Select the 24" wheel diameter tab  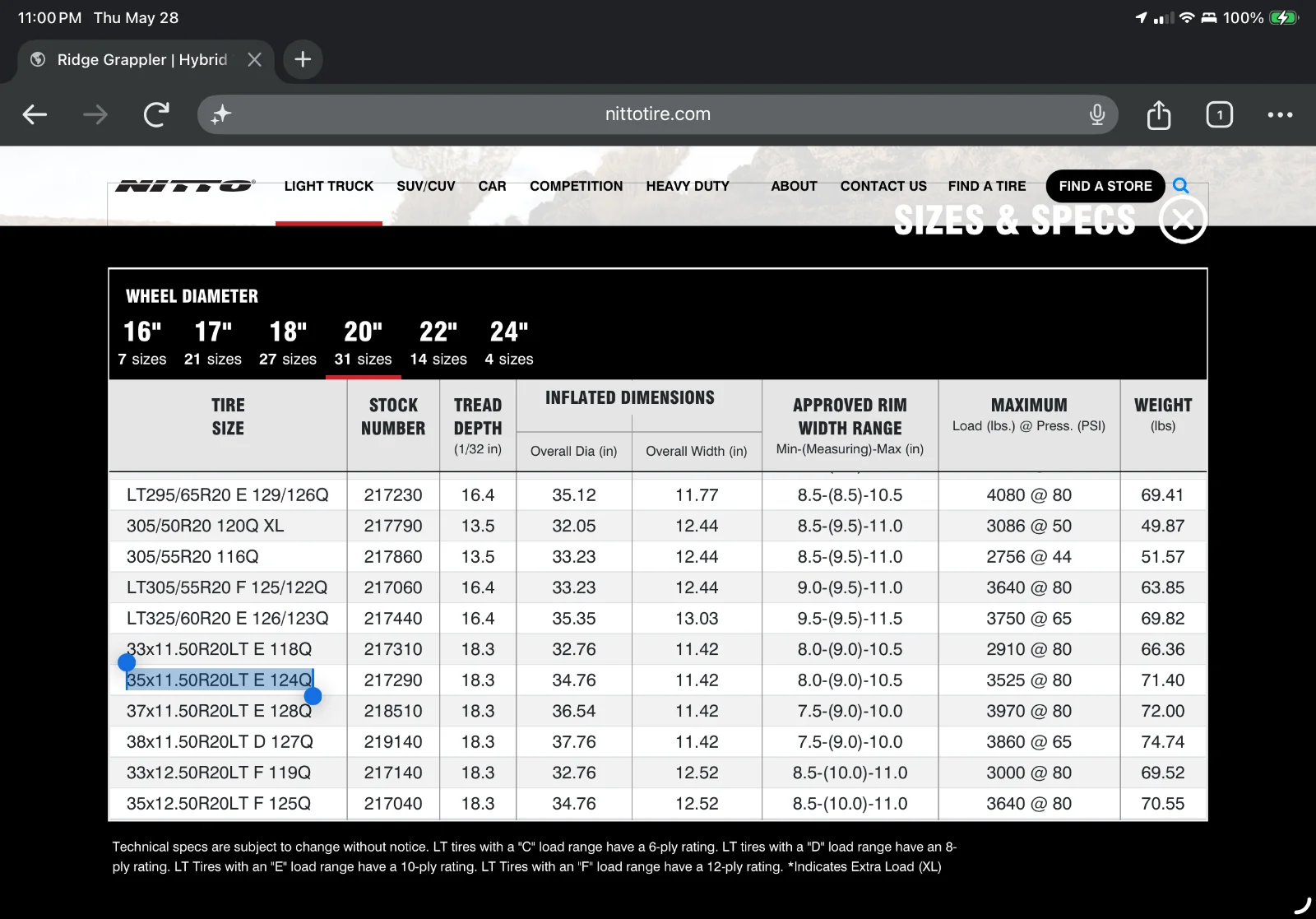(509, 342)
